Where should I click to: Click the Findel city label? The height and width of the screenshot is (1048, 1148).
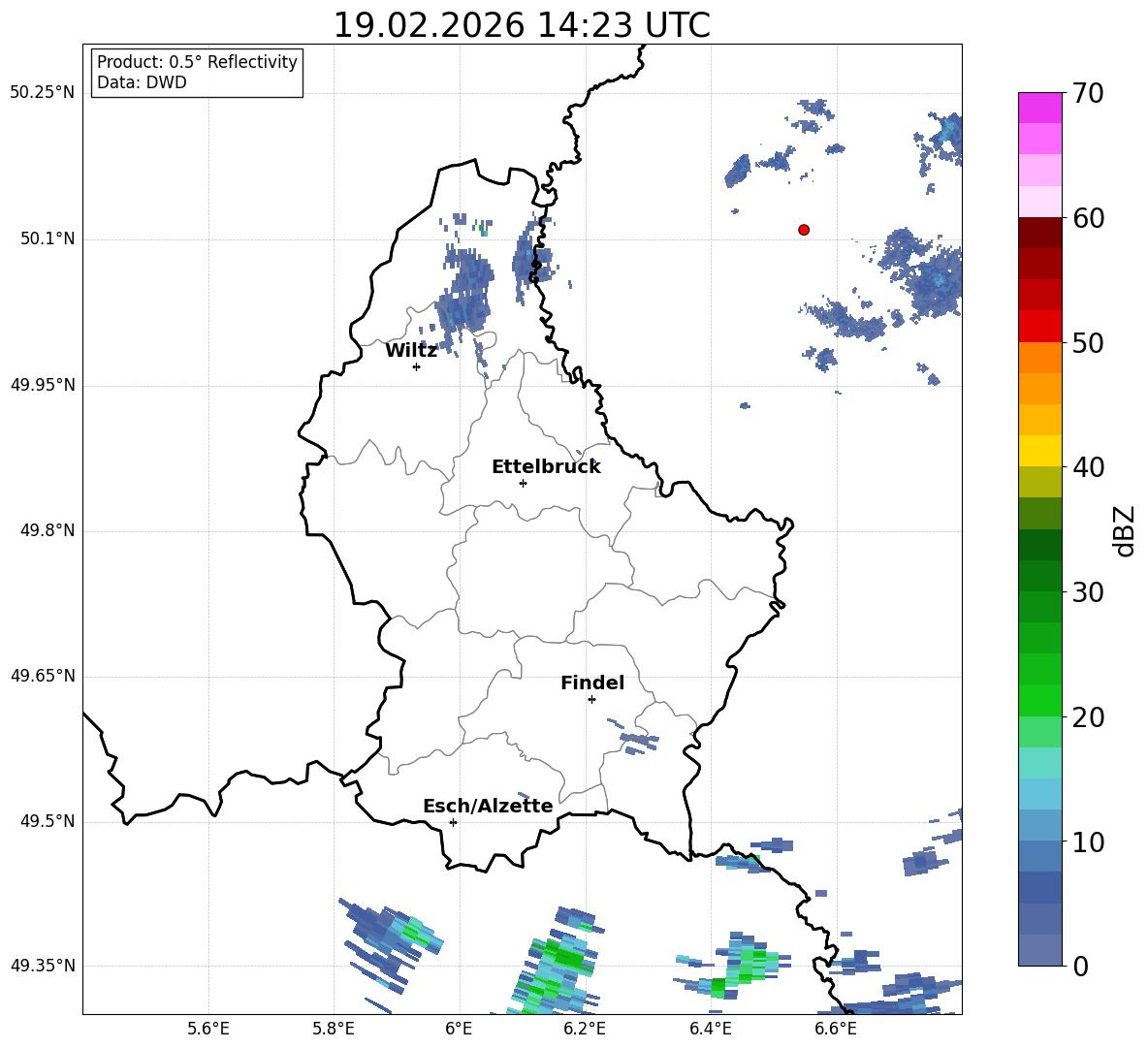[592, 683]
